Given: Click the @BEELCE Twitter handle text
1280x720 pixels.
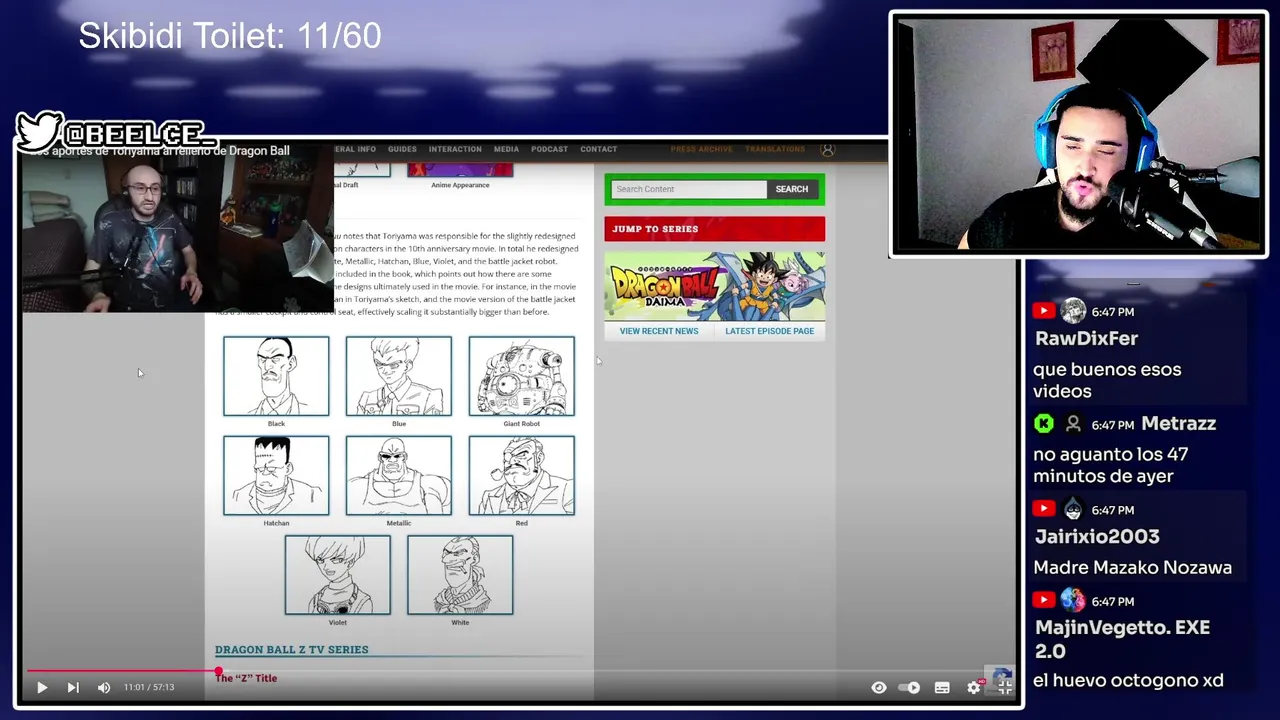Looking at the screenshot, I should pos(137,134).
